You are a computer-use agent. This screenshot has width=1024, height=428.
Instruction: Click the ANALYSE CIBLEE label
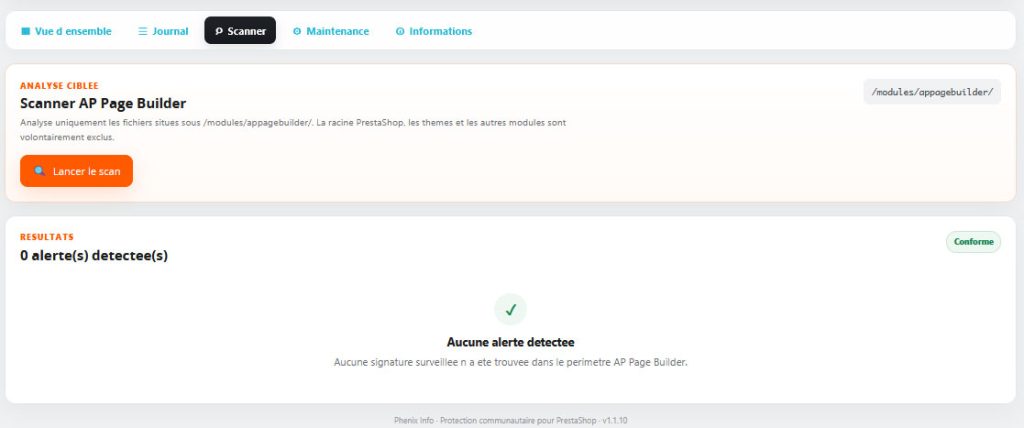(59, 86)
